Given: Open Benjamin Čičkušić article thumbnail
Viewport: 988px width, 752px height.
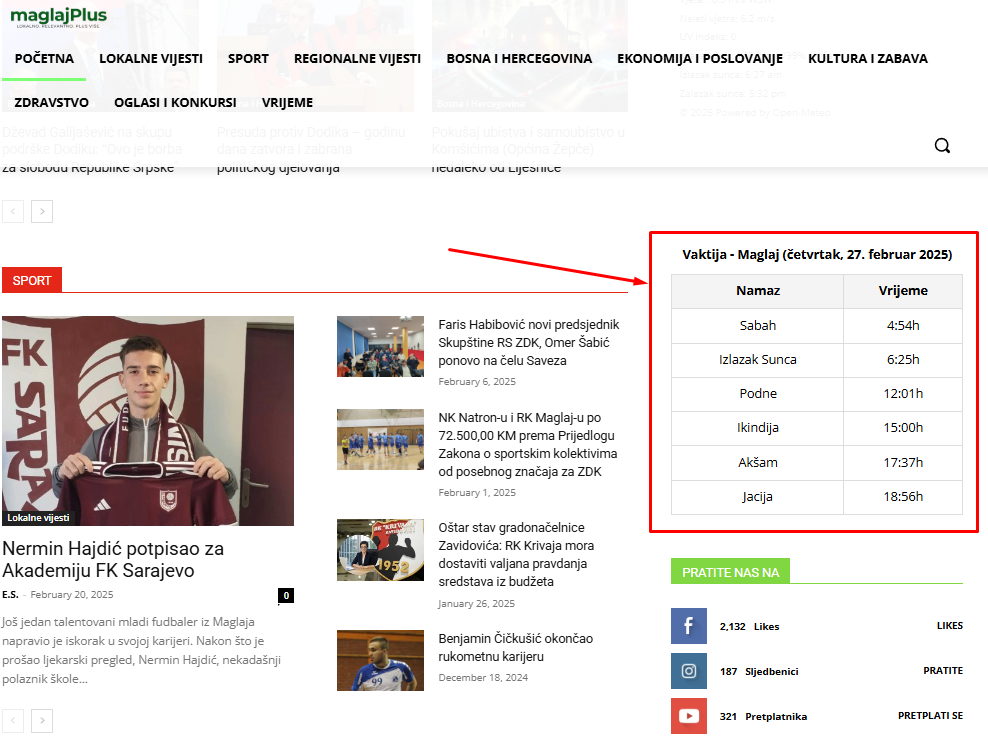Looking at the screenshot, I should point(380,660).
